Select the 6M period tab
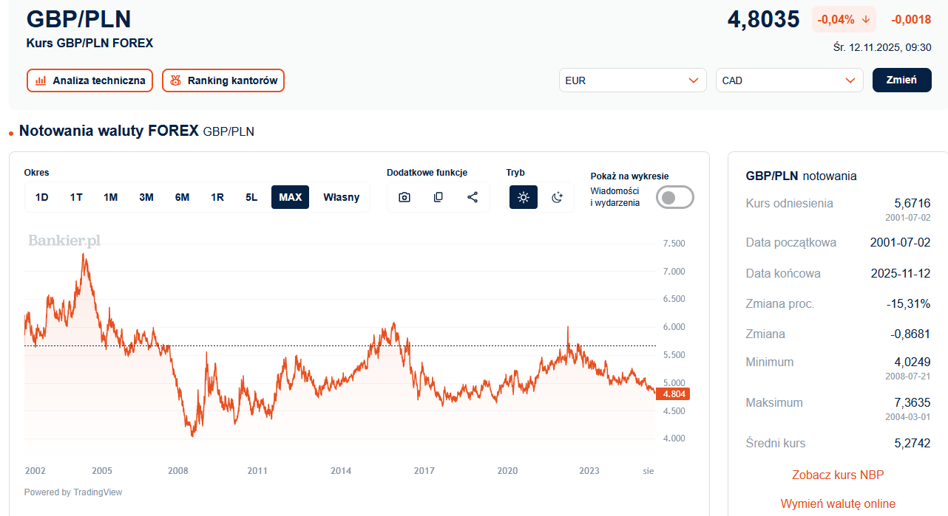 coord(182,197)
